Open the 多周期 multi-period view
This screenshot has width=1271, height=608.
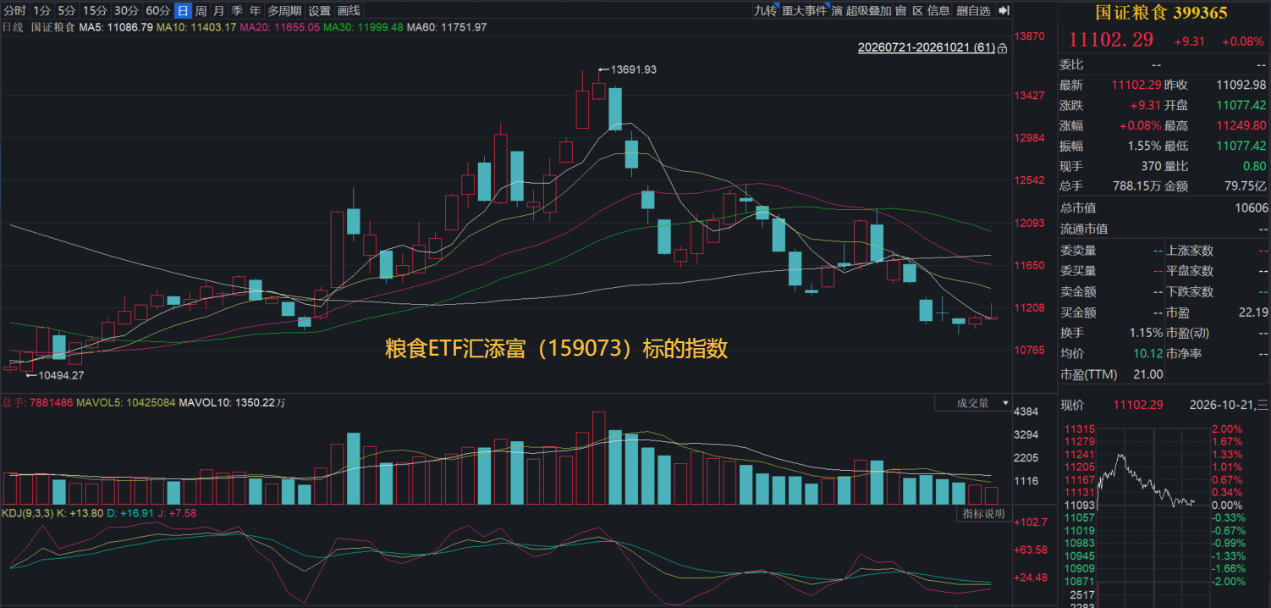(x=284, y=11)
